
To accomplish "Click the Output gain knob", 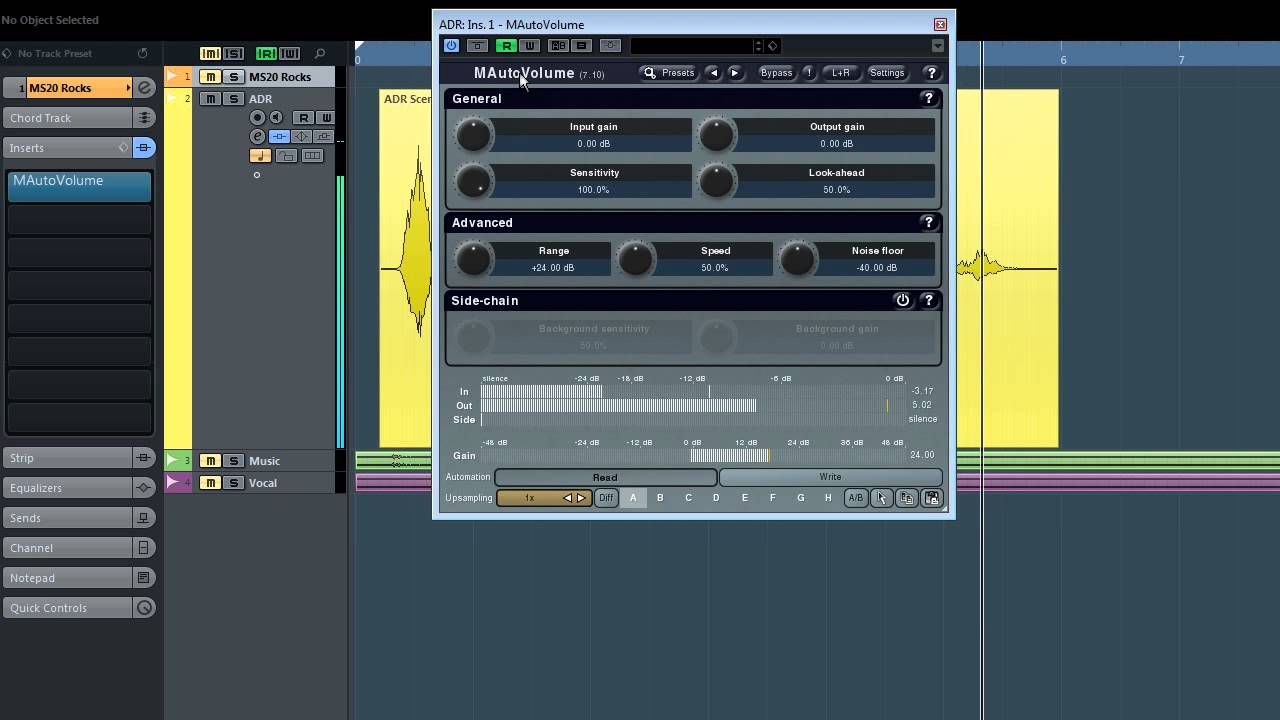I will pyautogui.click(x=716, y=135).
